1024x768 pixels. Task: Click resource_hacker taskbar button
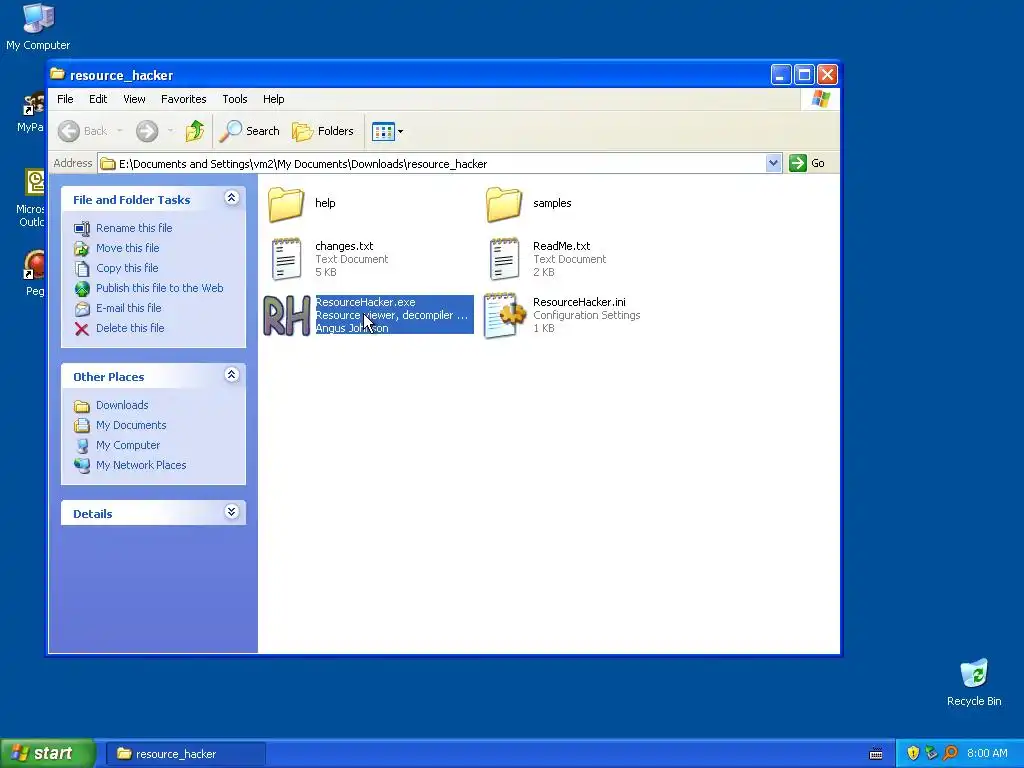[x=186, y=754]
